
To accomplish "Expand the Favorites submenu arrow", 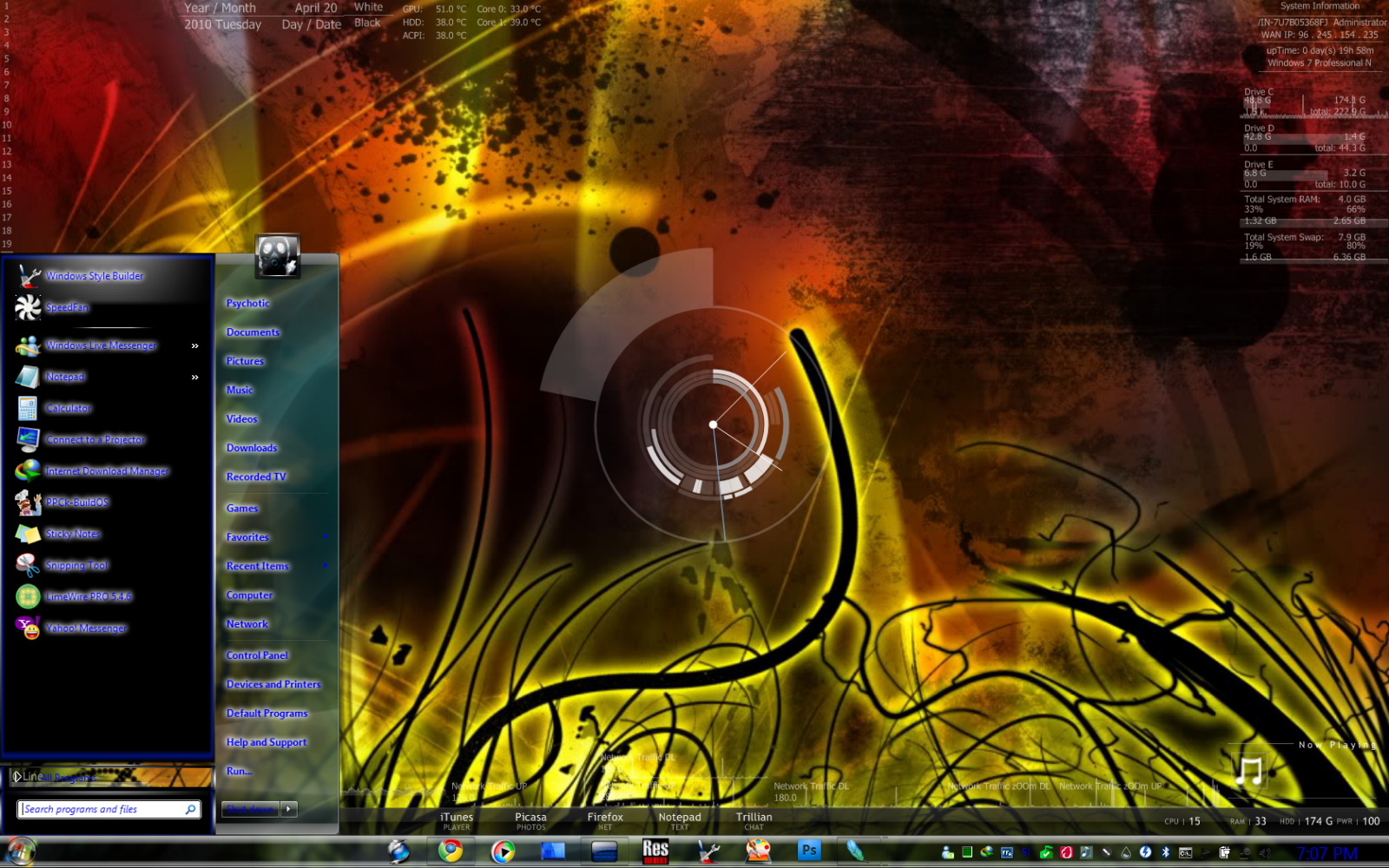I will coord(326,537).
